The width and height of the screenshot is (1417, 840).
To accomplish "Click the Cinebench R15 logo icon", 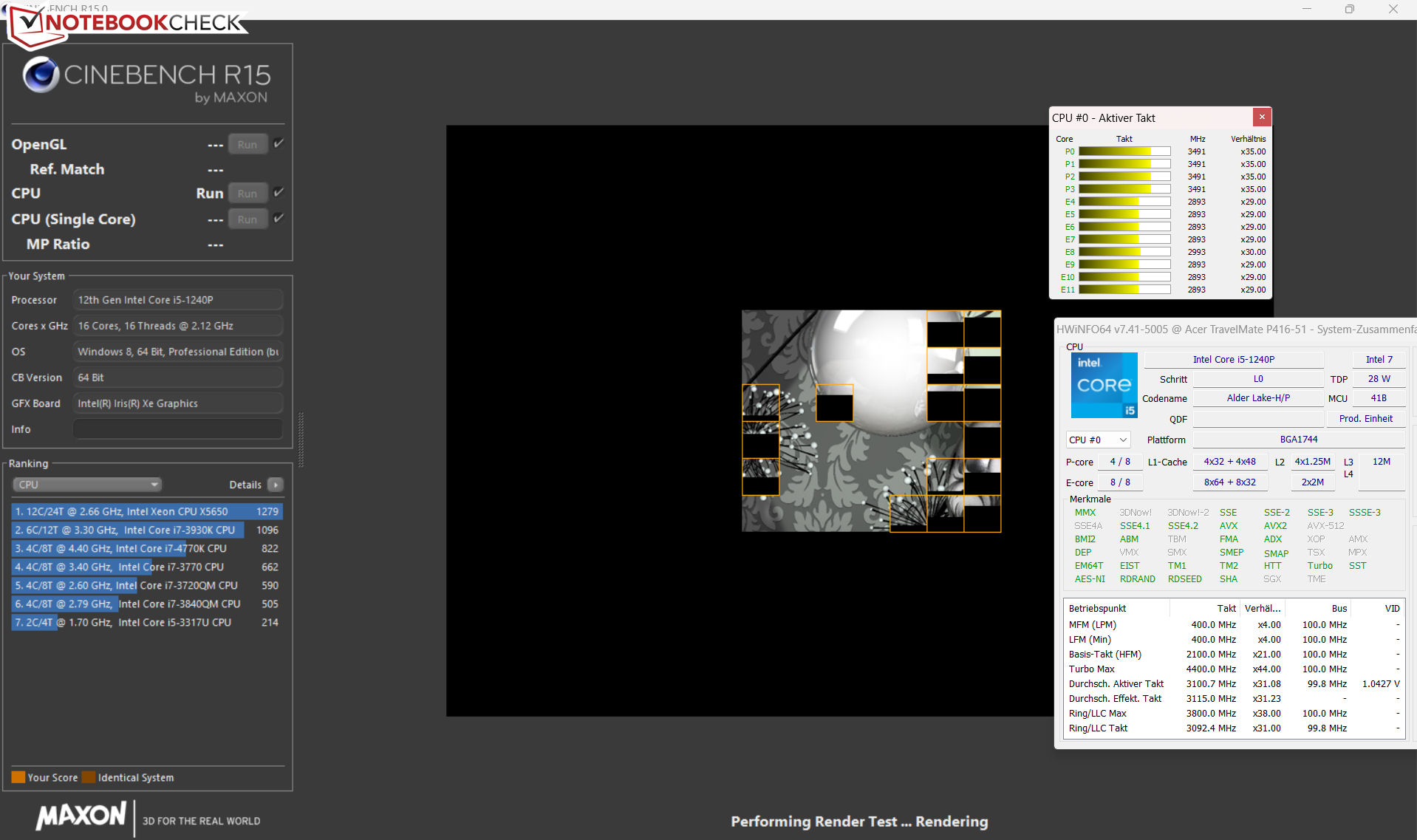I will click(41, 75).
